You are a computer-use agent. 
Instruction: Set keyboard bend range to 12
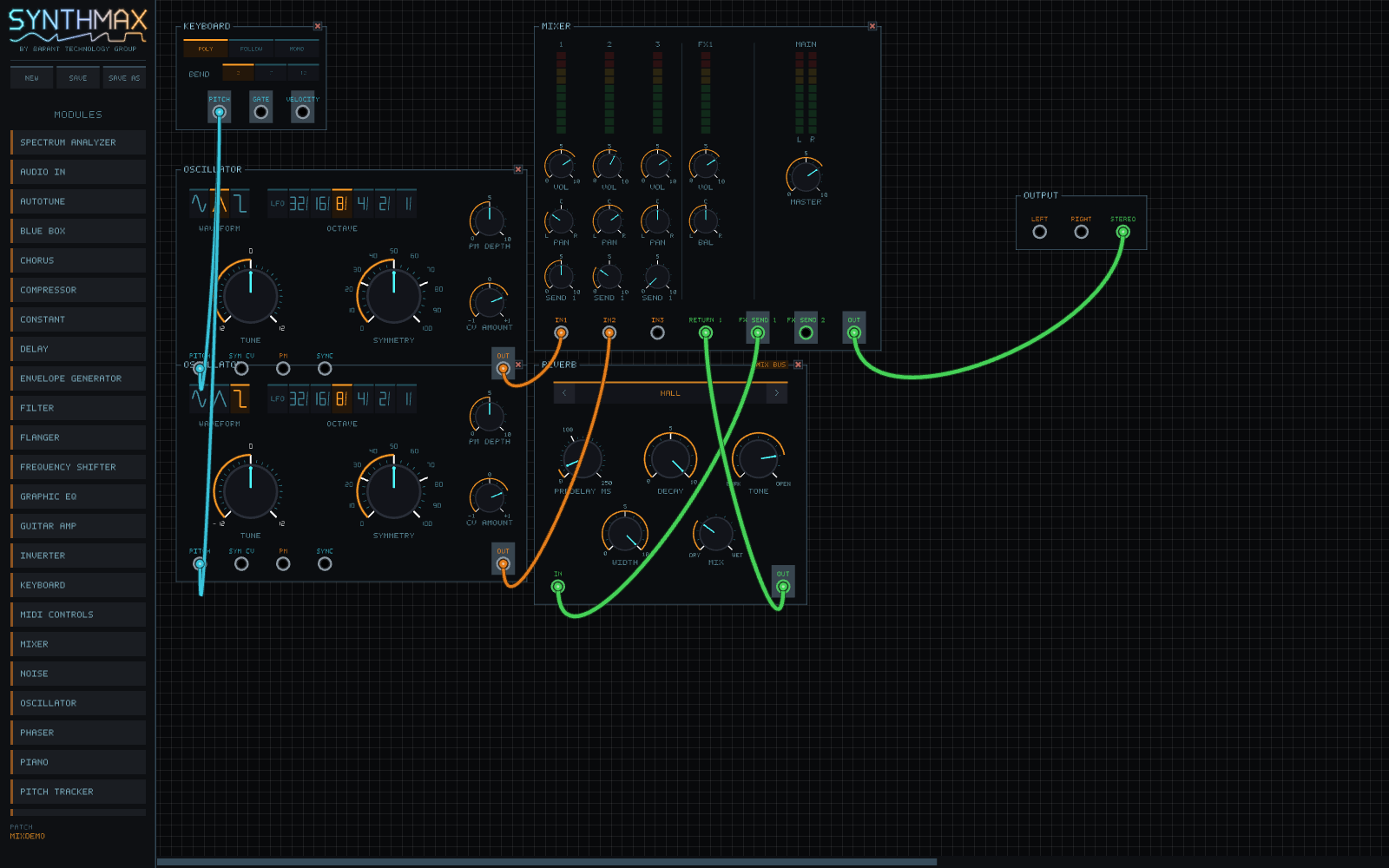303,73
